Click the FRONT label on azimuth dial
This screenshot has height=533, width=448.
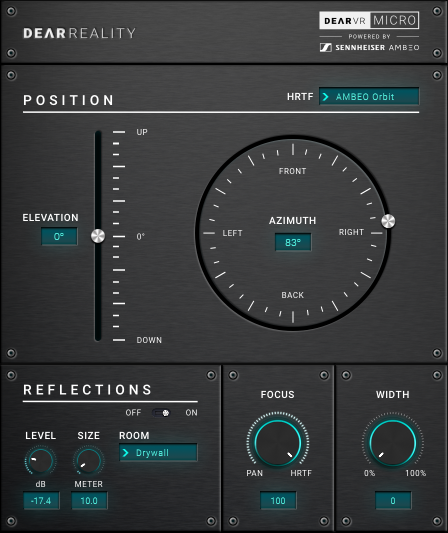pos(292,171)
